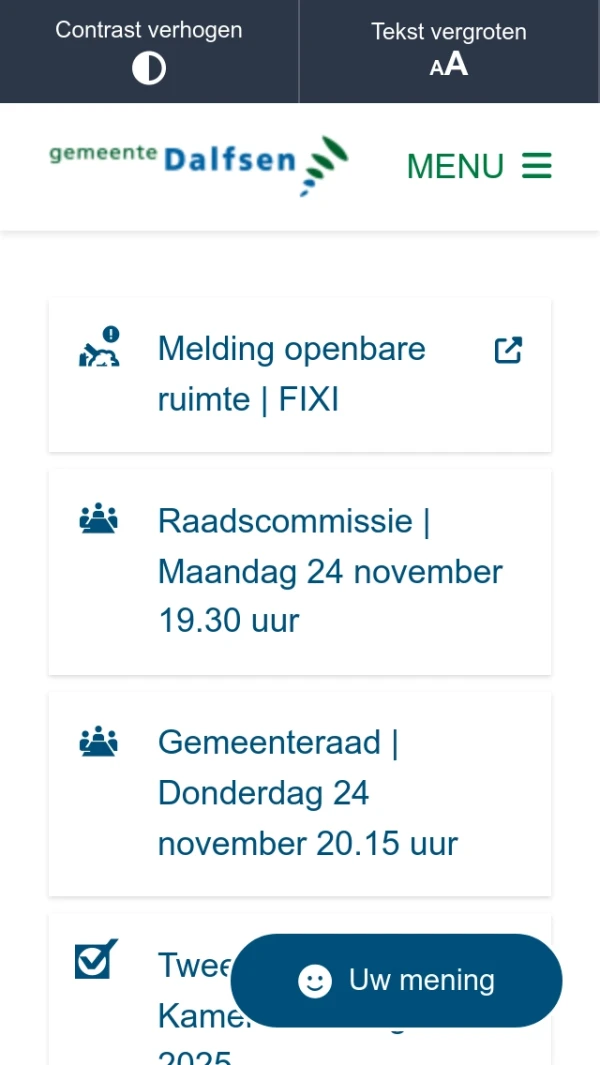Image resolution: width=600 pixels, height=1065 pixels.
Task: Click the council meeting icon beside Gemeenteraad
Action: coord(98,740)
